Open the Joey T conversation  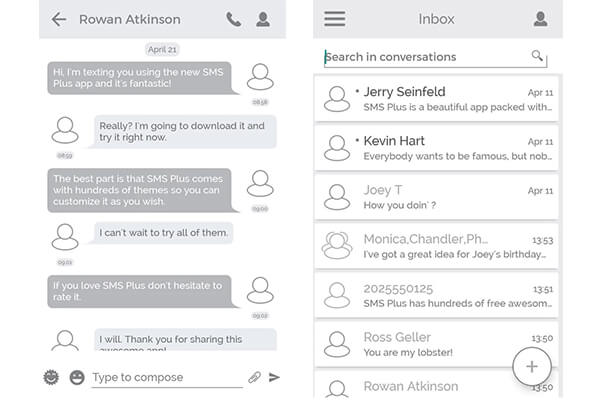tap(436, 196)
